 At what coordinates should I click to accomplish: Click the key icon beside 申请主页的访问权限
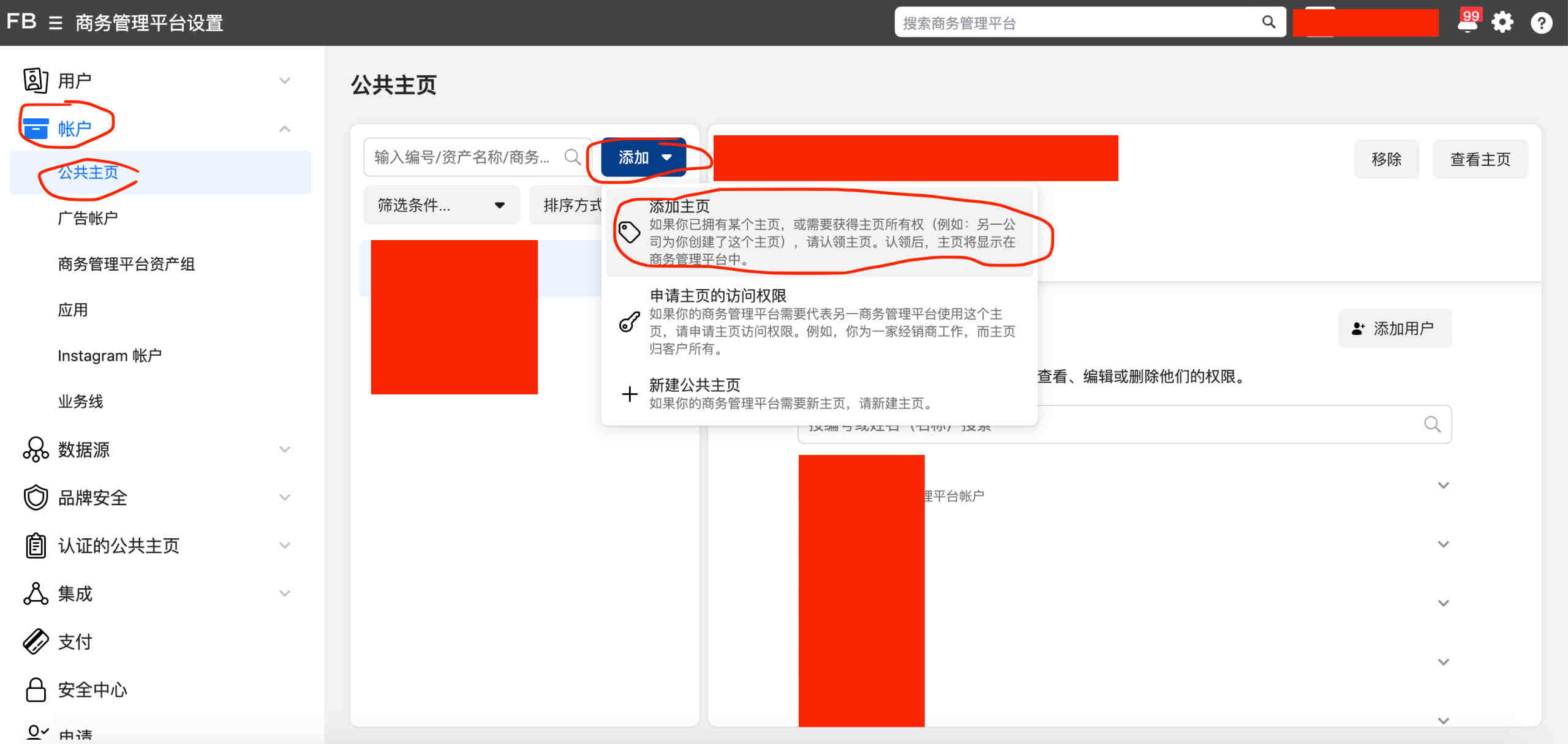pyautogui.click(x=629, y=322)
